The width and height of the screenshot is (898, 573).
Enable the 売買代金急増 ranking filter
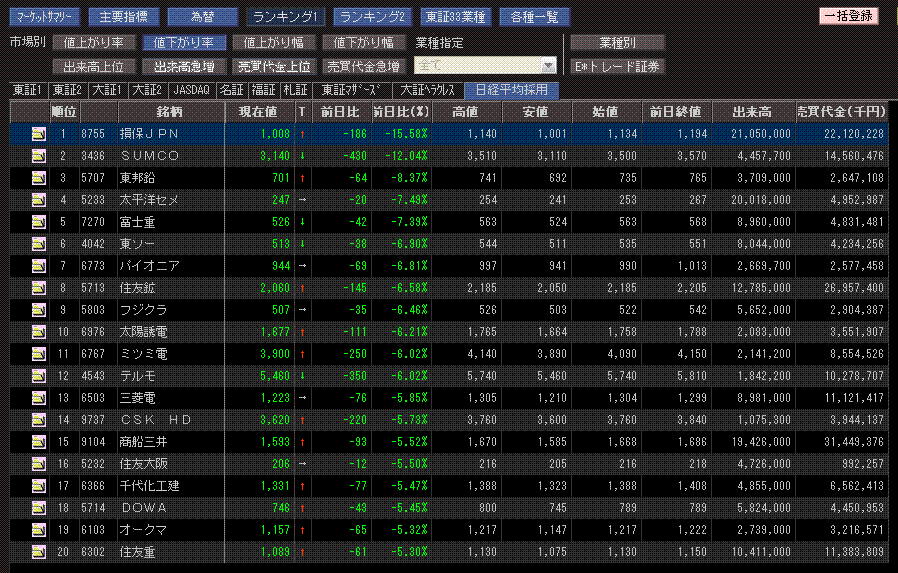click(x=363, y=67)
